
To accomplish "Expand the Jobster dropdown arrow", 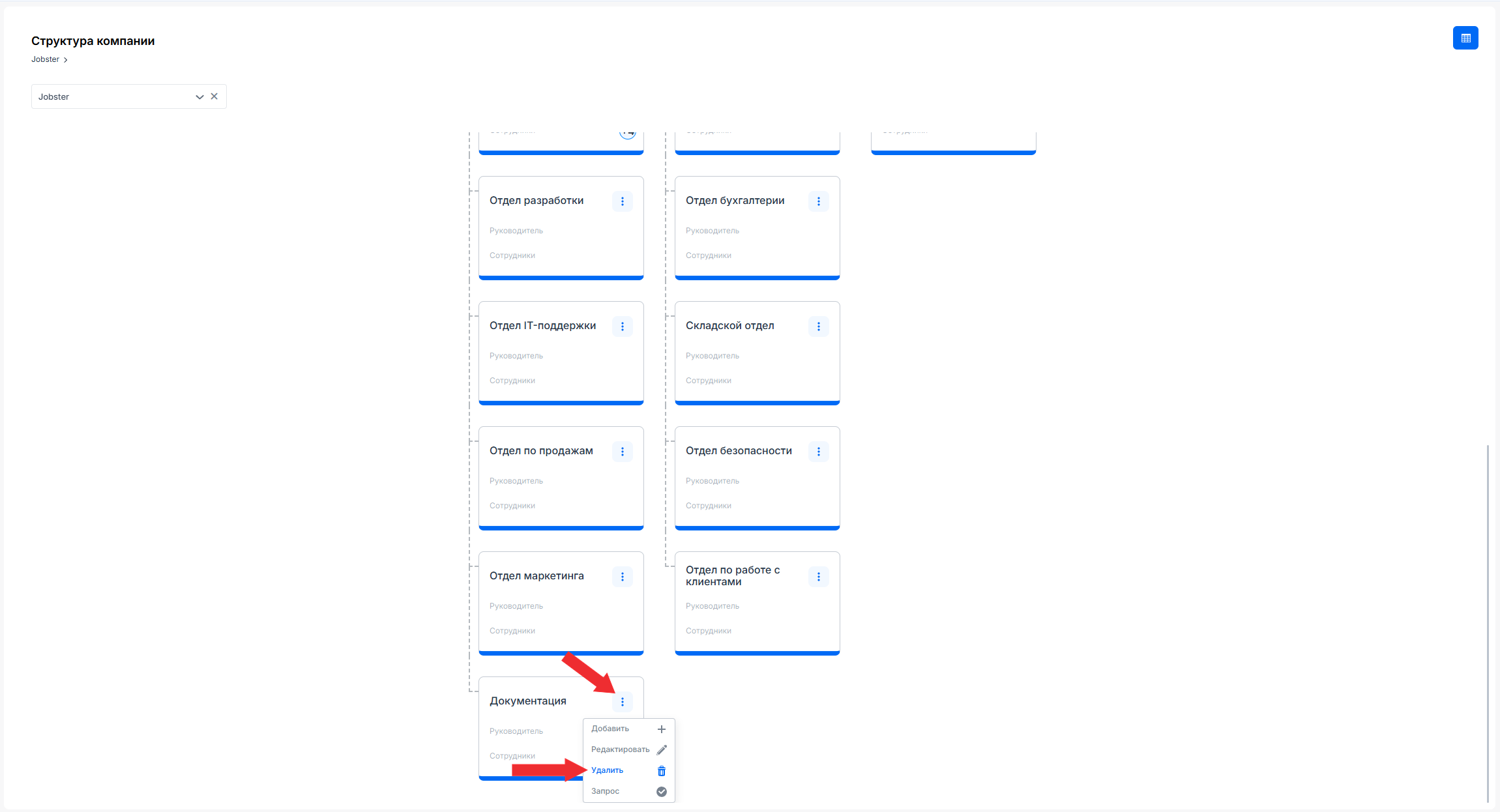I will 199,96.
